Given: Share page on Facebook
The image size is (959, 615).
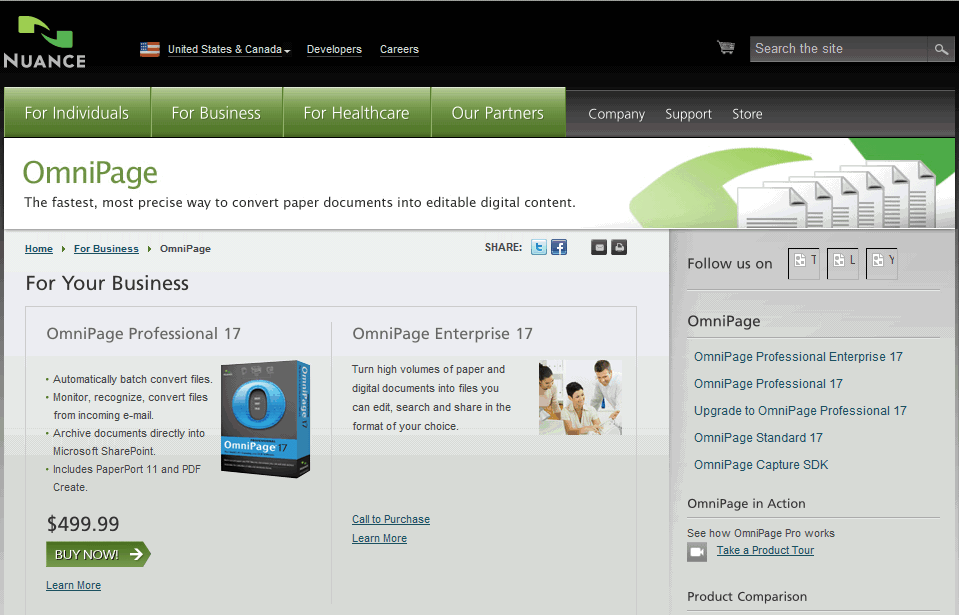Looking at the screenshot, I should pyautogui.click(x=559, y=247).
